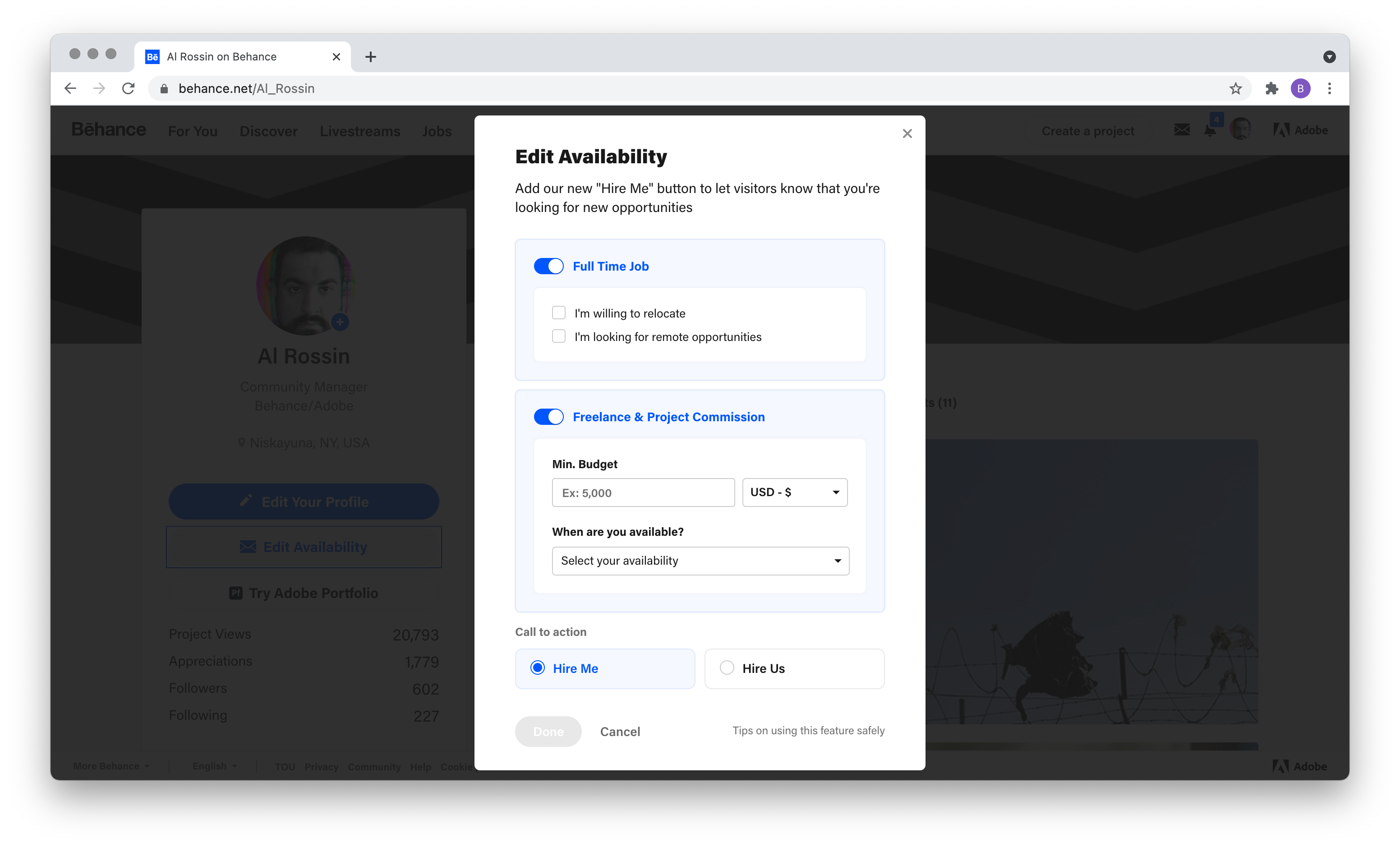
Task: Close the Al Rossin on Behance tab
Action: (x=336, y=56)
